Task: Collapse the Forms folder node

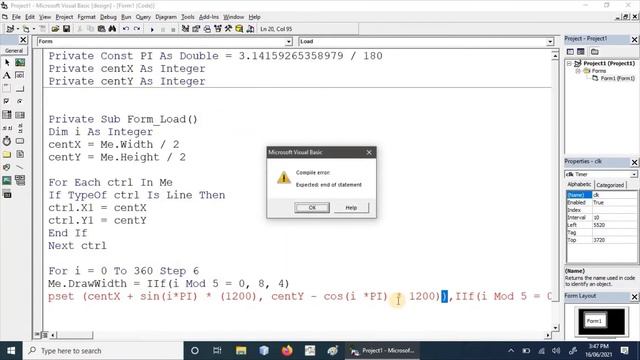Action: point(578,71)
